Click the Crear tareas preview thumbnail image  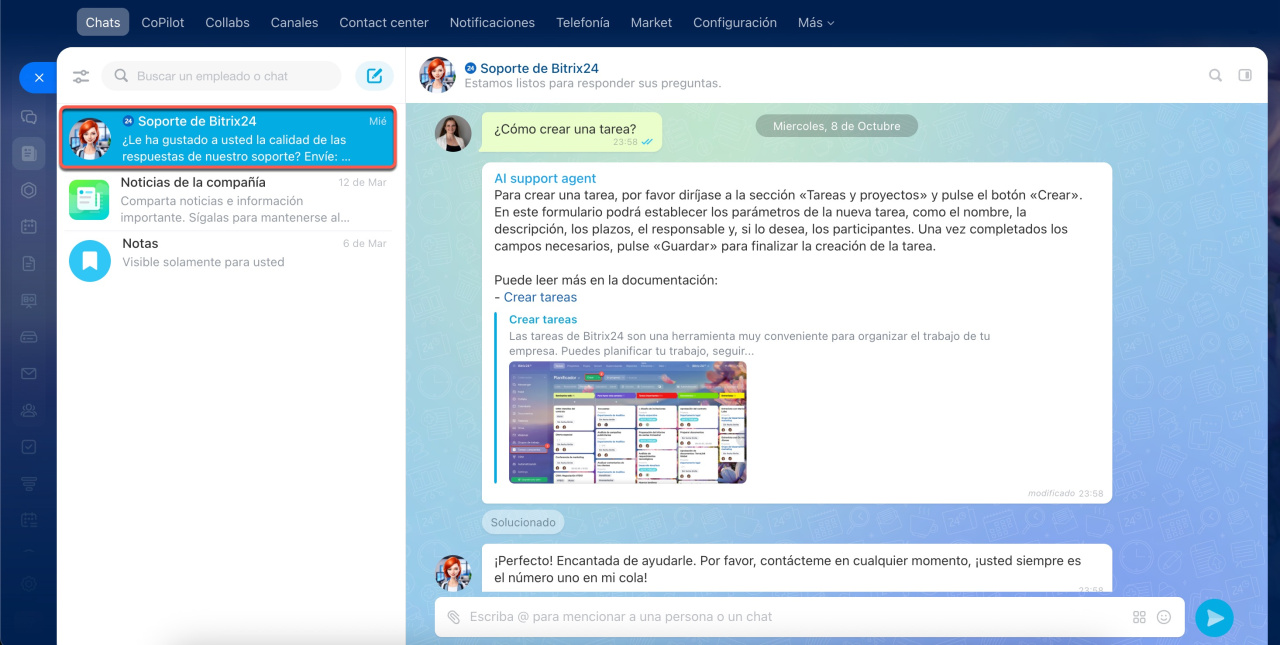point(627,422)
